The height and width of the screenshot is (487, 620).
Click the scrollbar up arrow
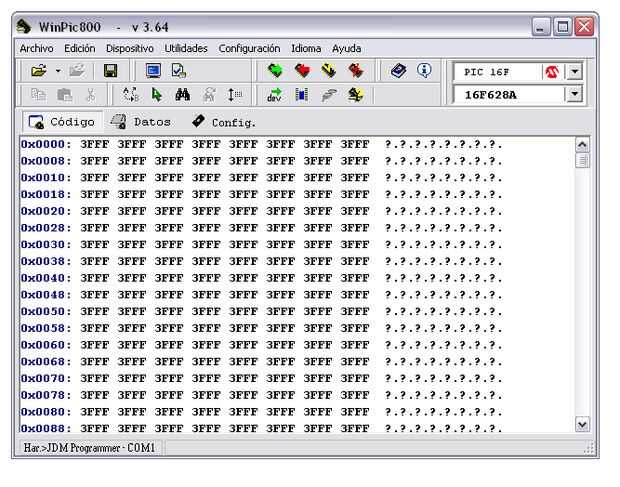582,145
